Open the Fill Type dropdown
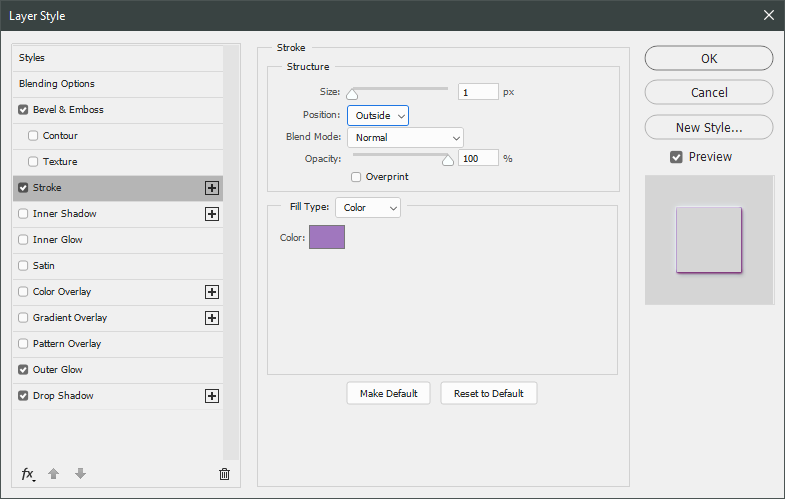 point(367,208)
